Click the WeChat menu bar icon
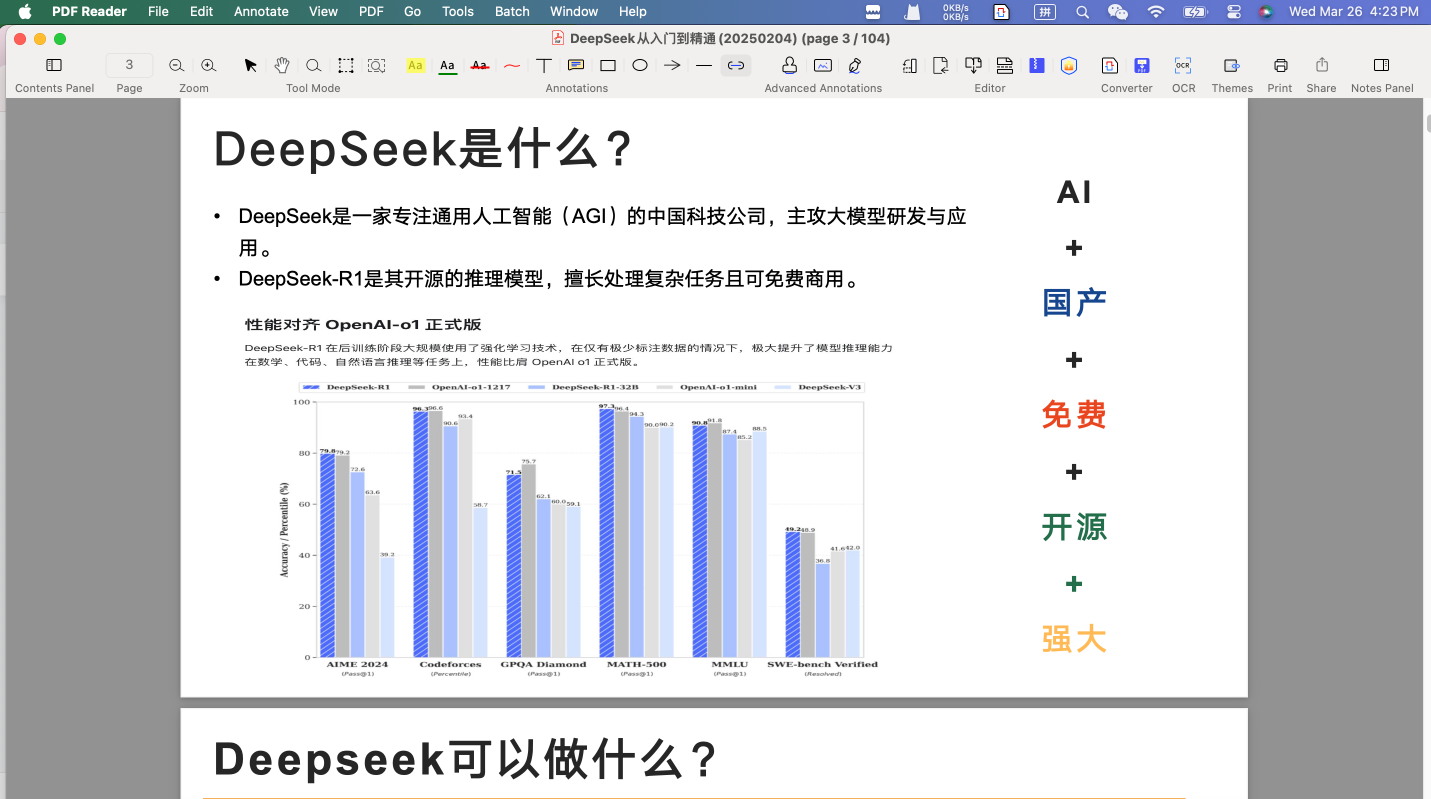Viewport: 1431px width, 799px height. 1118,11
